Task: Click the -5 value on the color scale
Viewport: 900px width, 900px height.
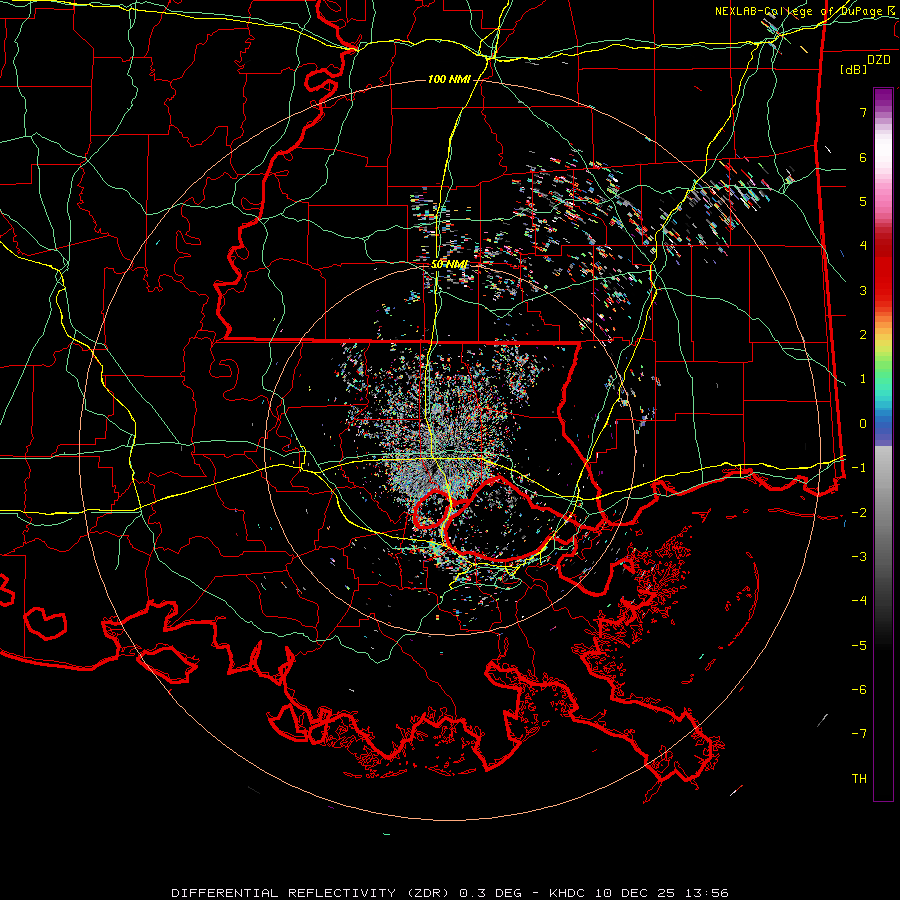Action: click(859, 645)
